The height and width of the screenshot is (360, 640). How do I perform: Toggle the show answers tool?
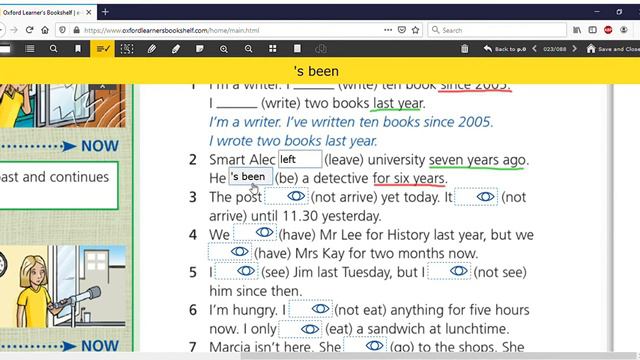[102, 49]
